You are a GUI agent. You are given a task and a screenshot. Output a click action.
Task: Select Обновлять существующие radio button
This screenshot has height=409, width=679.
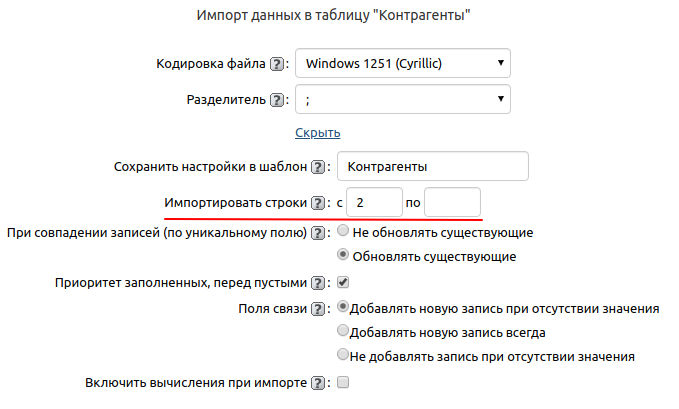[344, 256]
